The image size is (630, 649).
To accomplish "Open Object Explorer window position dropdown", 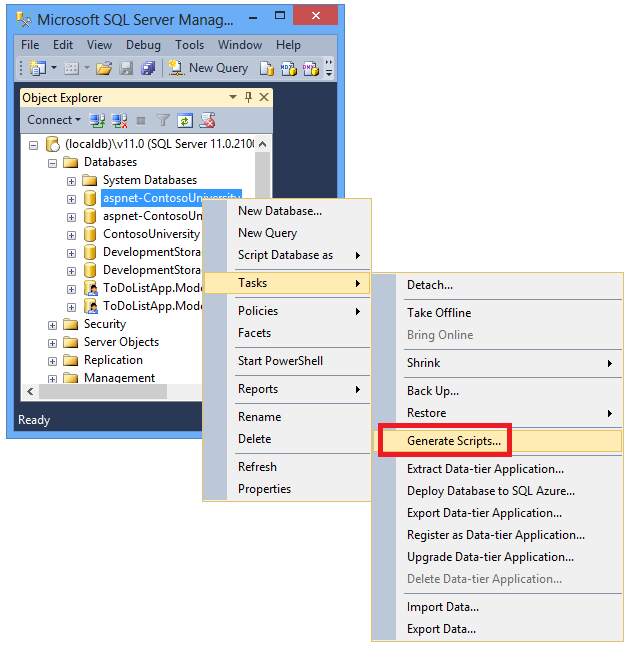I will coord(233,97).
